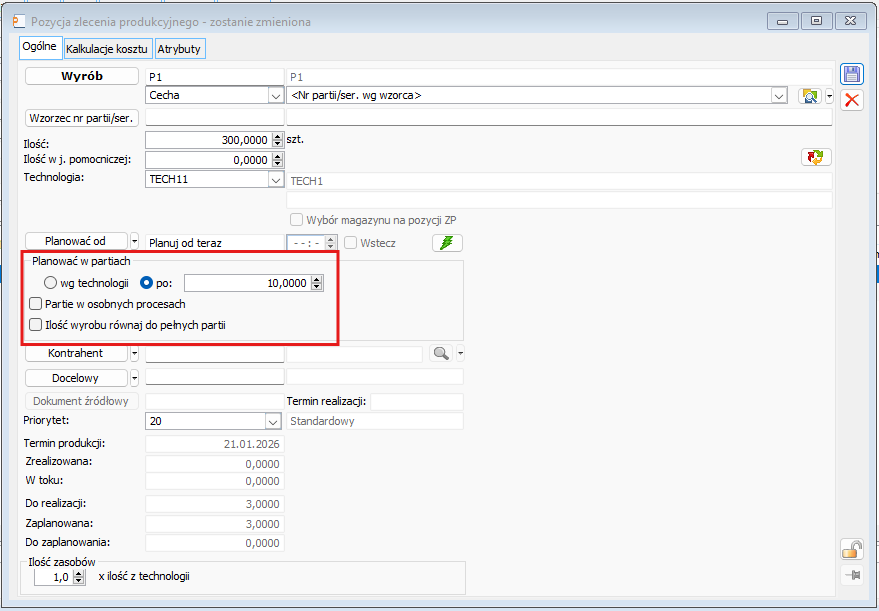The image size is (879, 611).
Task: Check 'Ilość wyrobu równaj do pełnych partii'
Action: pyautogui.click(x=37, y=324)
